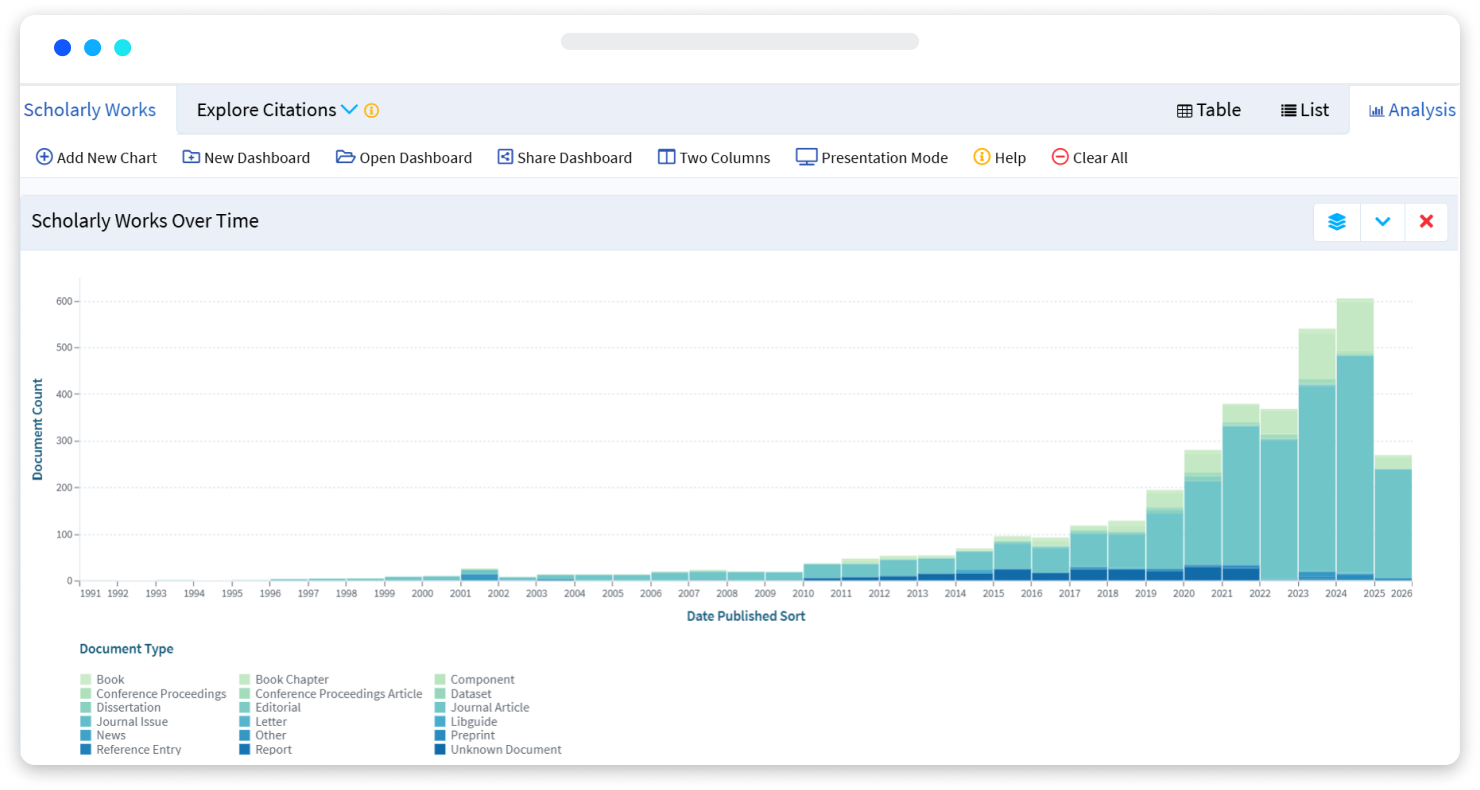The image size is (1480, 790).
Task: Click info icon beside Explore Citations
Action: pos(371,111)
